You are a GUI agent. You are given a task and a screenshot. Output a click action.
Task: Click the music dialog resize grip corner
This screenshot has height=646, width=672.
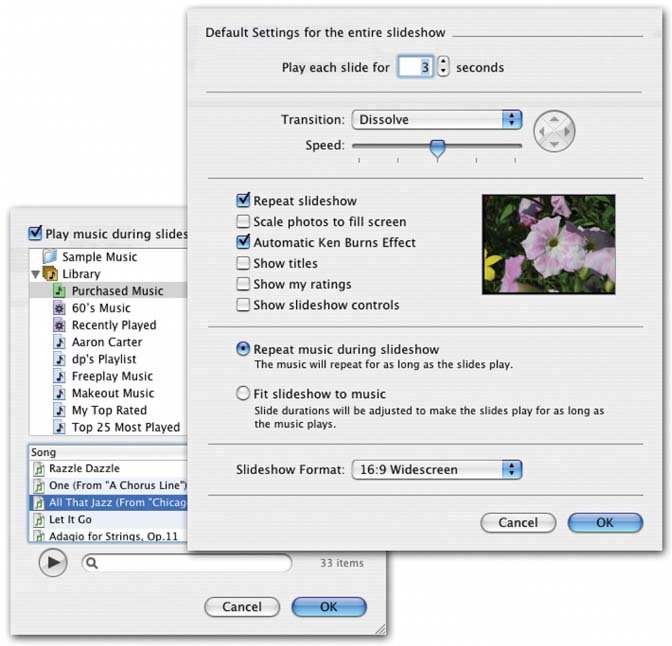380,629
